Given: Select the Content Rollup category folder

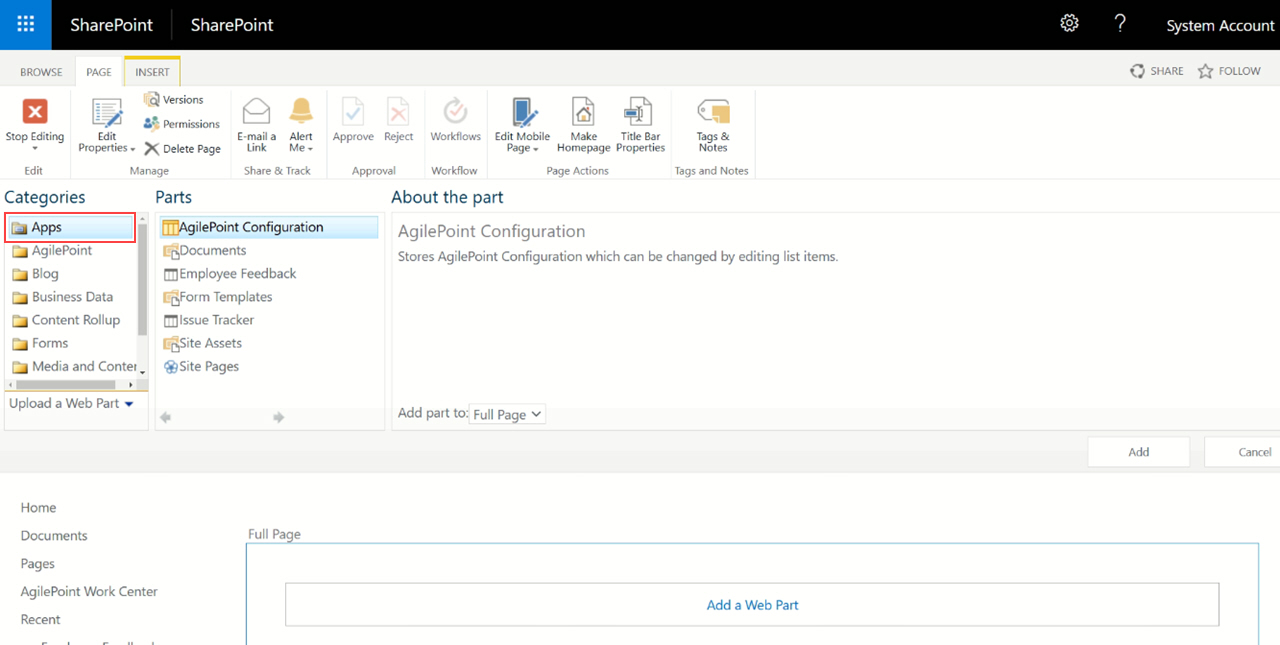Looking at the screenshot, I should tap(66, 319).
